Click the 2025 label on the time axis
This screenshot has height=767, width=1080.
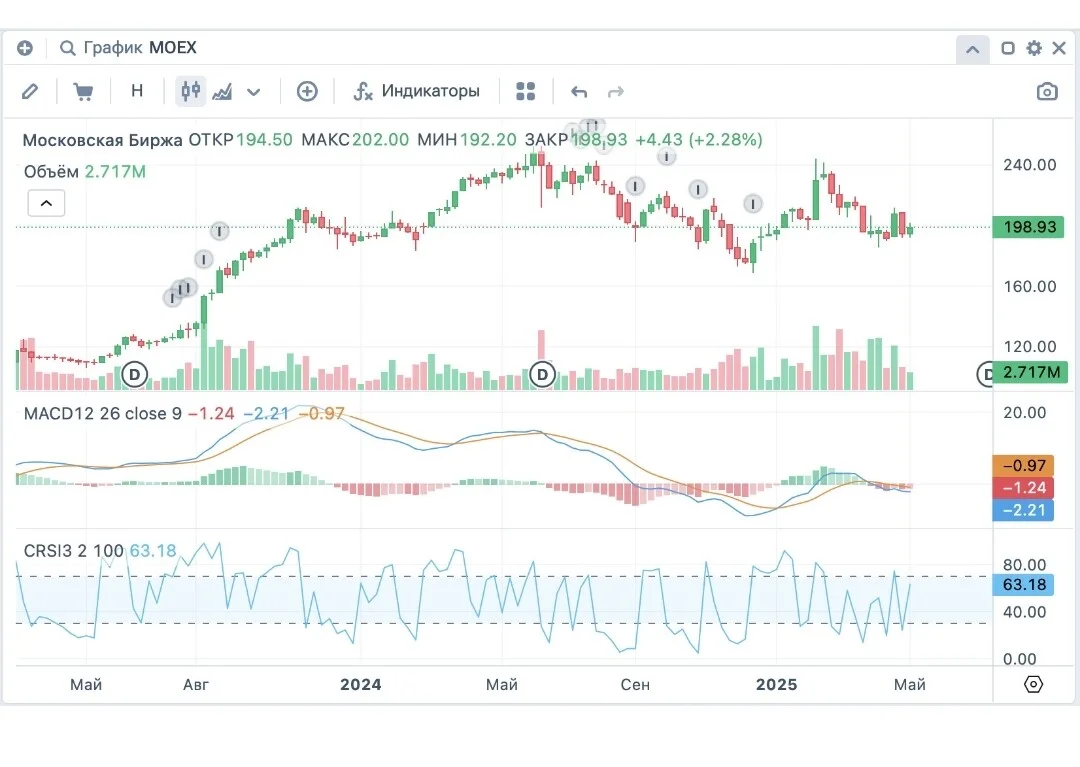776,684
